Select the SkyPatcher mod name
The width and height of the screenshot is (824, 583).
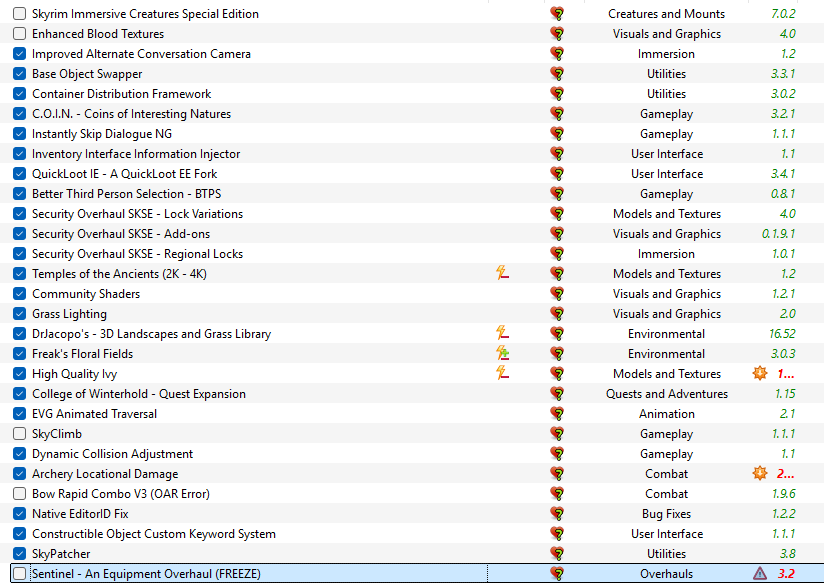pos(61,554)
